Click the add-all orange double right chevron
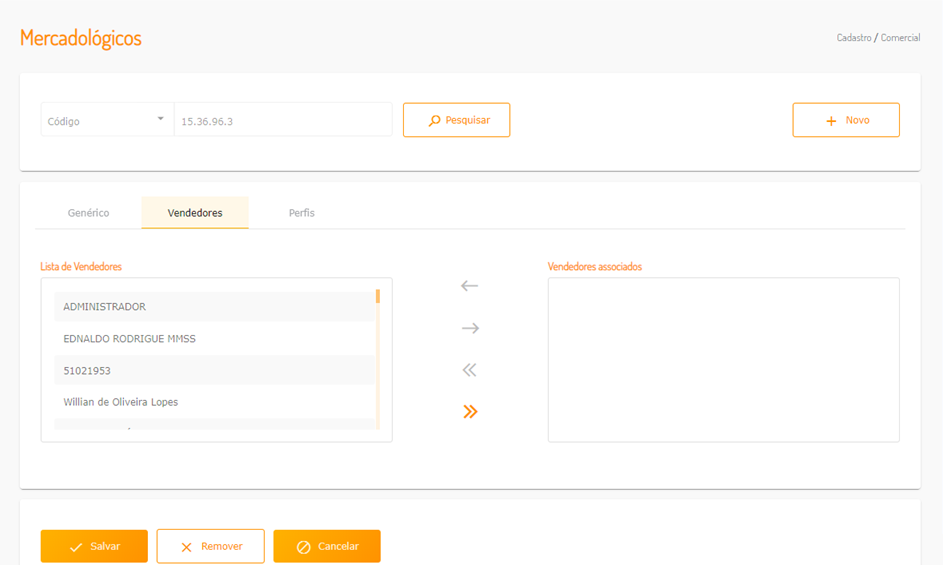The image size is (943, 565). pyautogui.click(x=470, y=412)
